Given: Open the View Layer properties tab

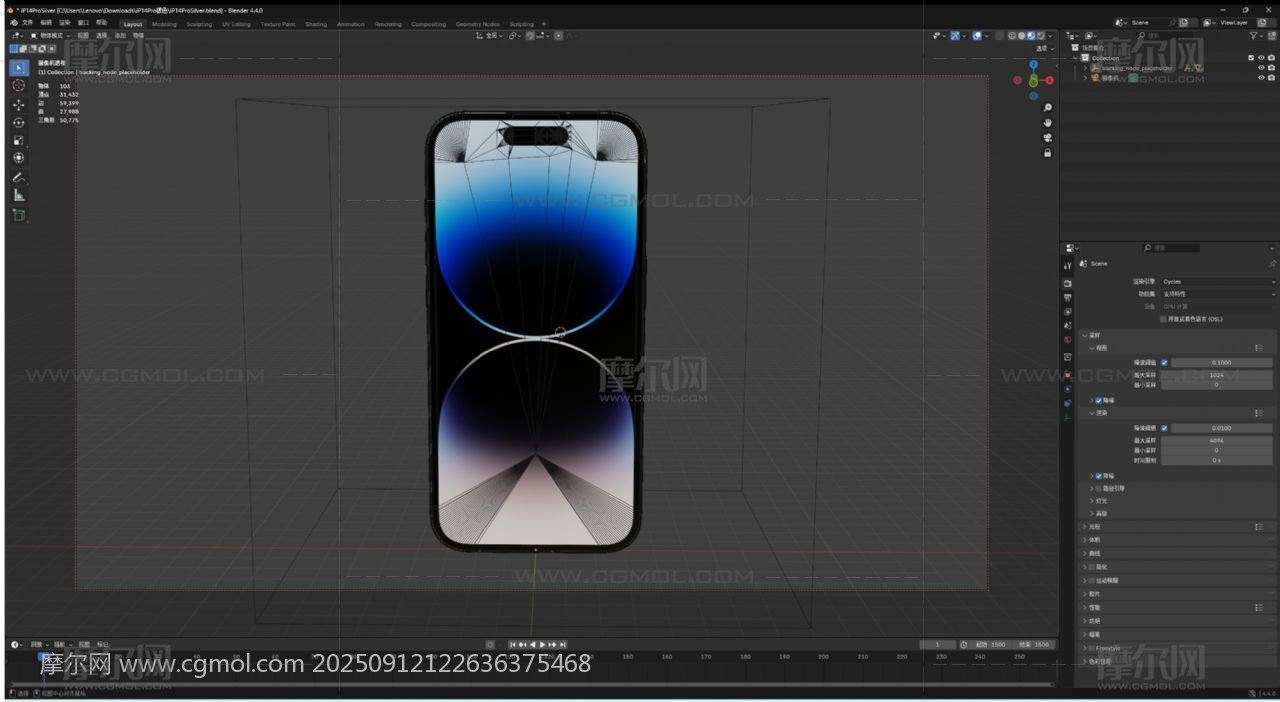Looking at the screenshot, I should (1068, 312).
